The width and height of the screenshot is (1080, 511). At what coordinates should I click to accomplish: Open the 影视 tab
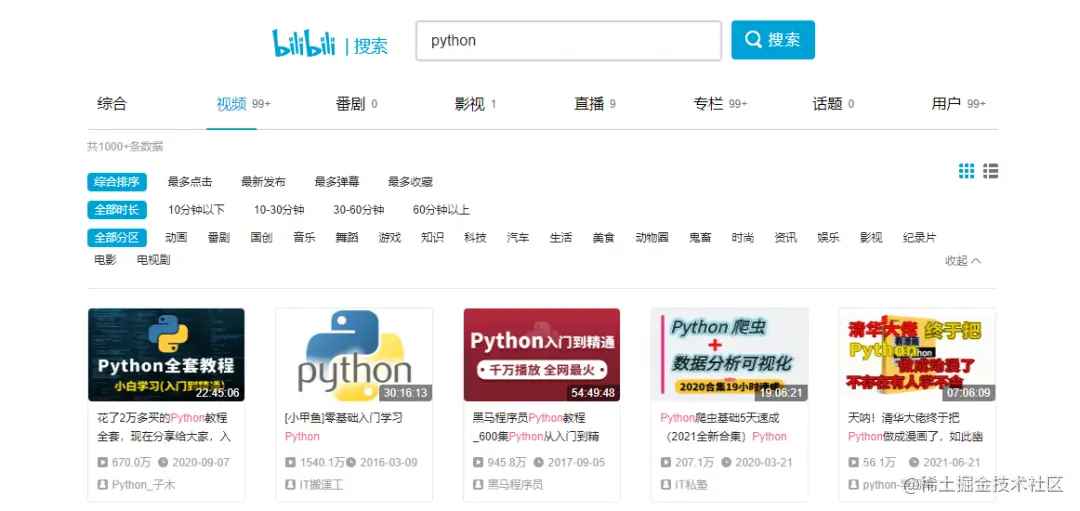click(x=475, y=104)
